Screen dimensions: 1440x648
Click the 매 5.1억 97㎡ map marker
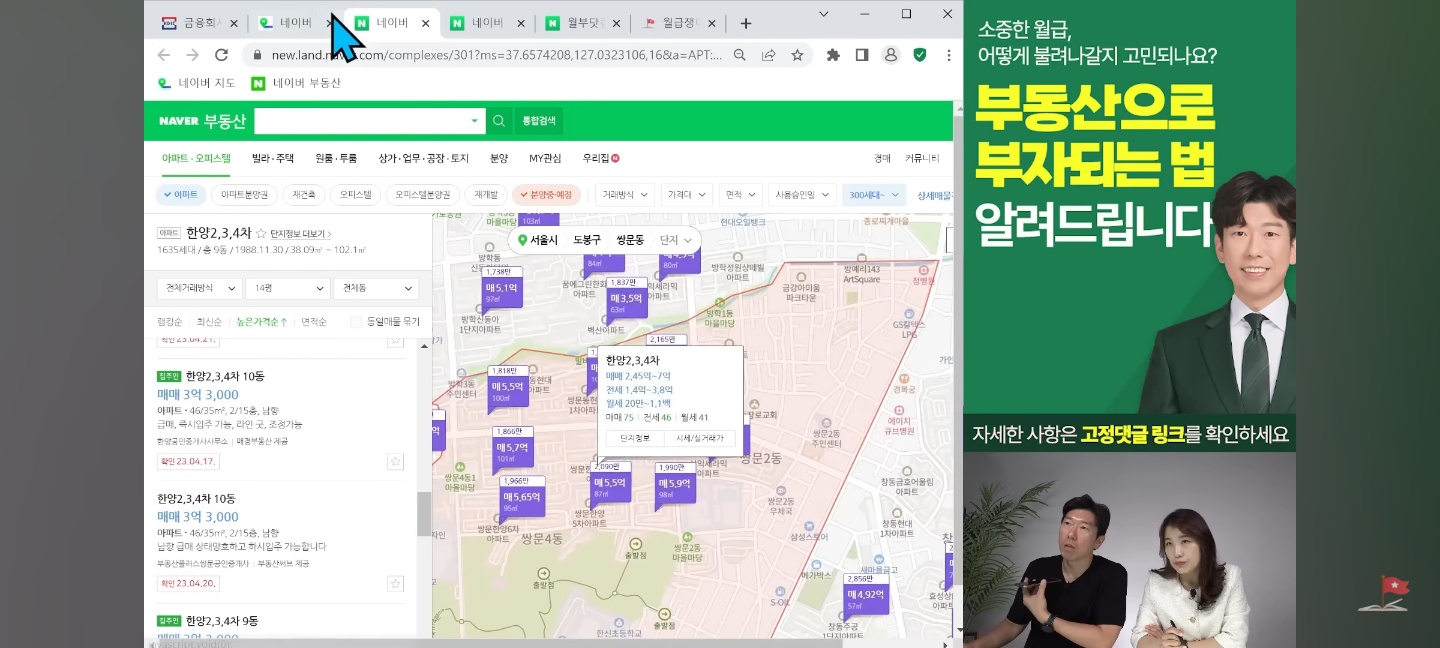(500, 290)
